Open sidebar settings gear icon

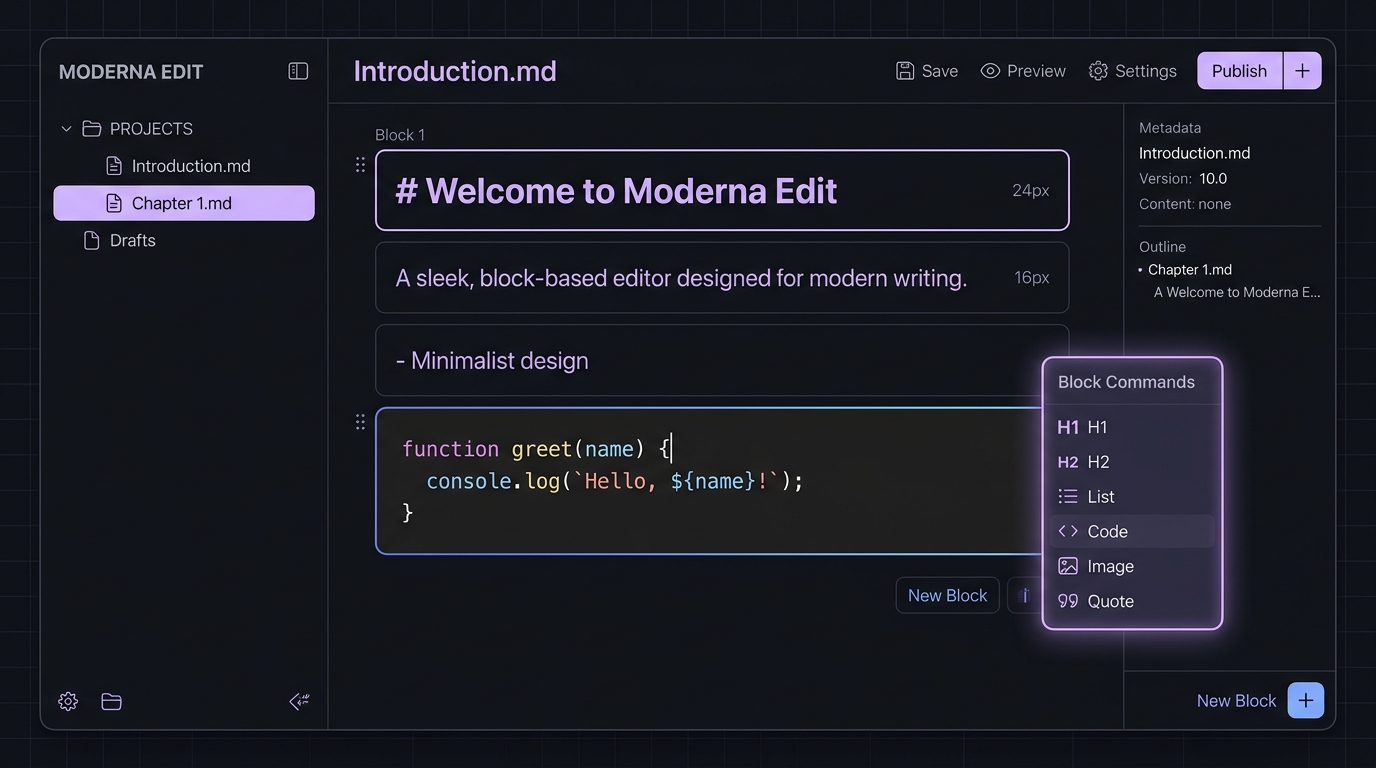(x=68, y=701)
